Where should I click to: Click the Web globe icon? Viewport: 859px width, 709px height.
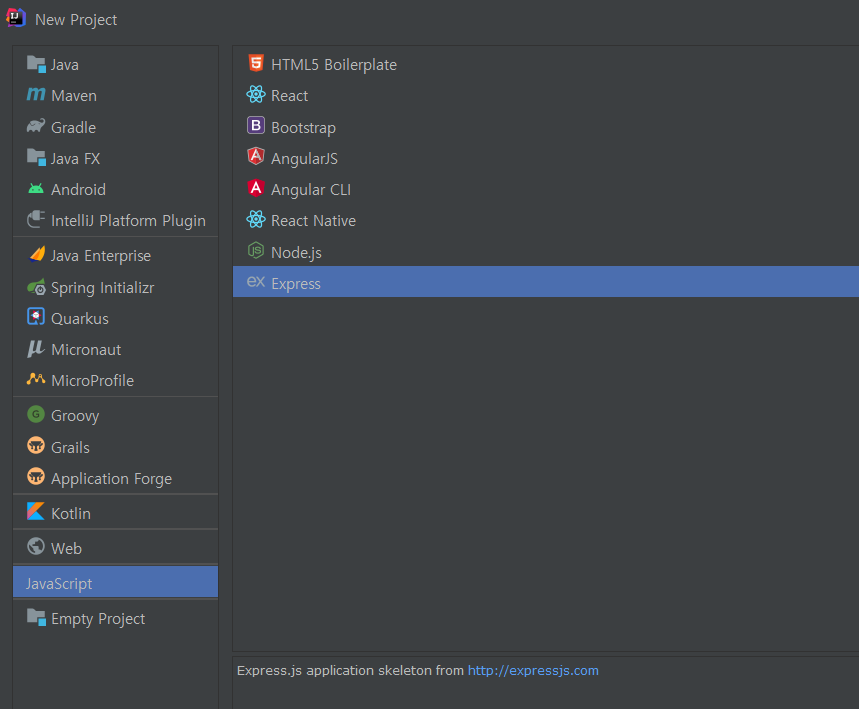click(36, 546)
